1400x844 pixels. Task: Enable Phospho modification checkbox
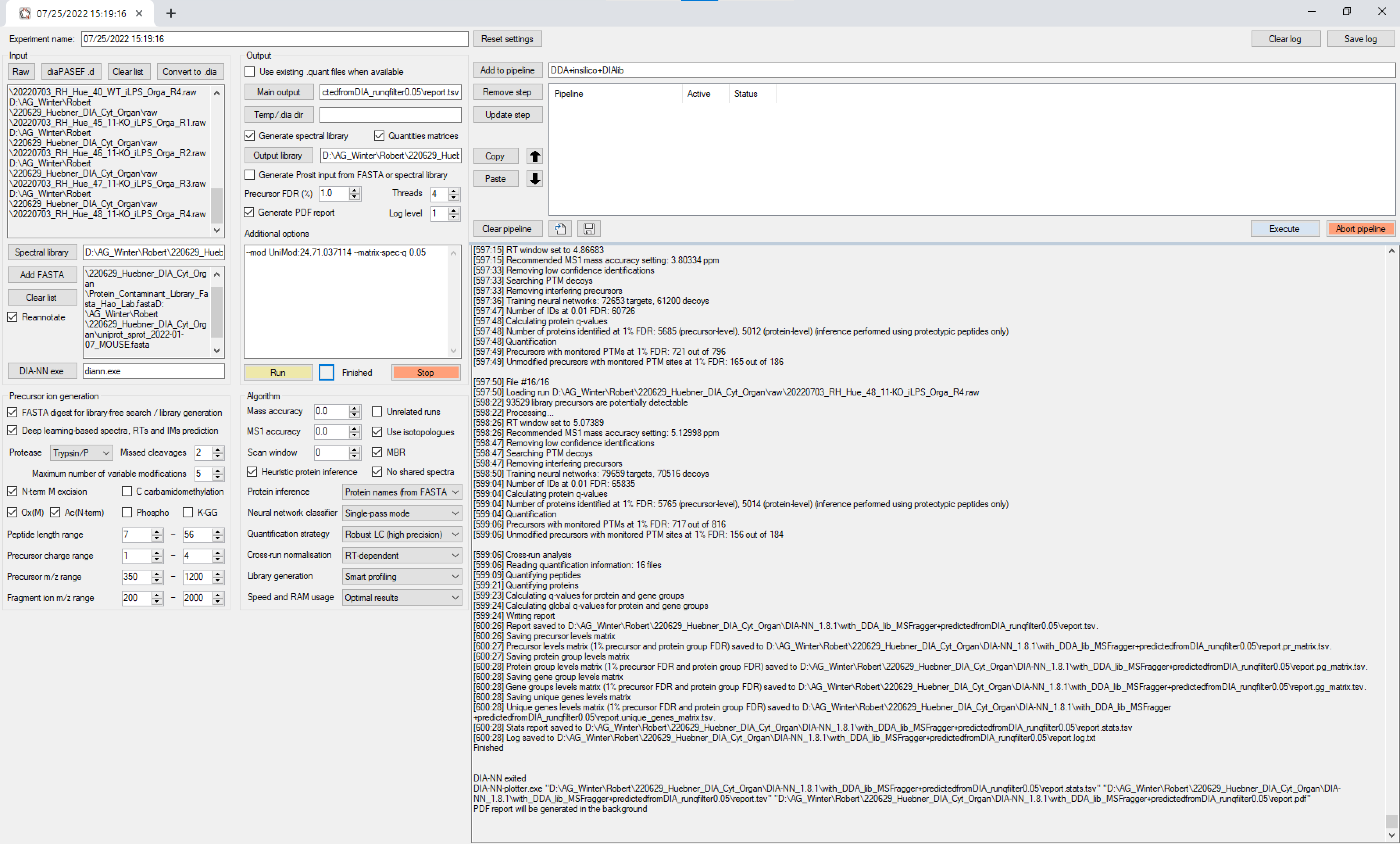(127, 513)
